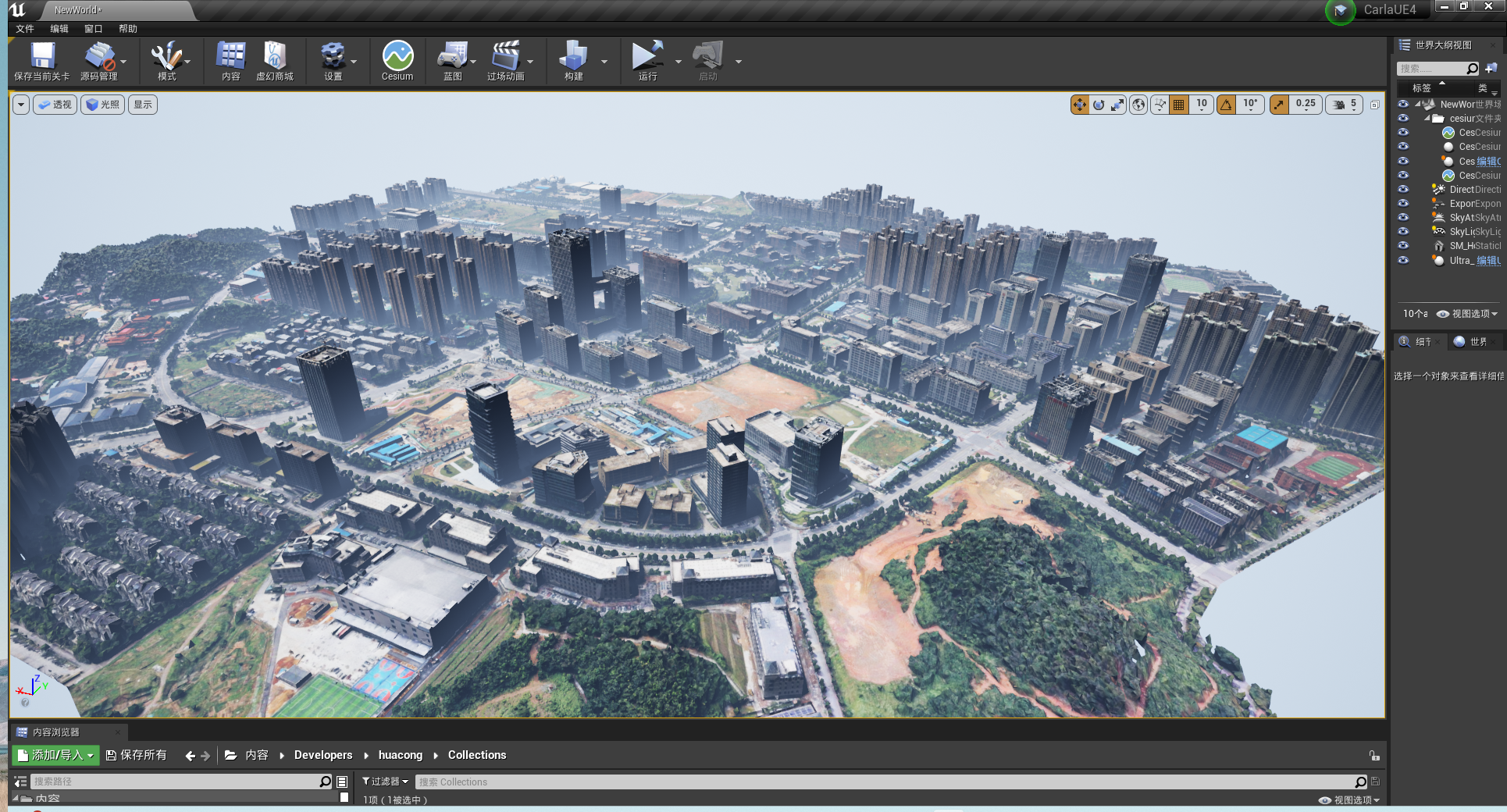Click the world coordinate globe icon

pyautogui.click(x=1139, y=105)
